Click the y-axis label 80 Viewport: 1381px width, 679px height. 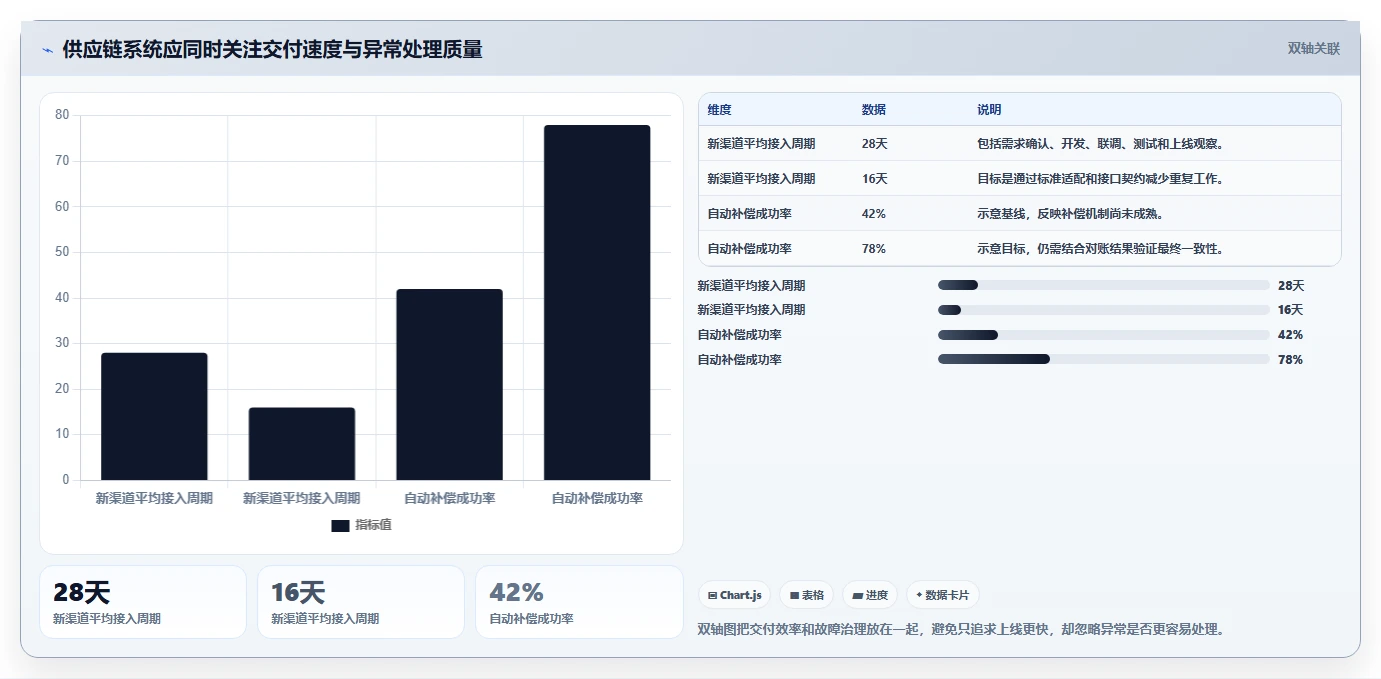tap(62, 115)
